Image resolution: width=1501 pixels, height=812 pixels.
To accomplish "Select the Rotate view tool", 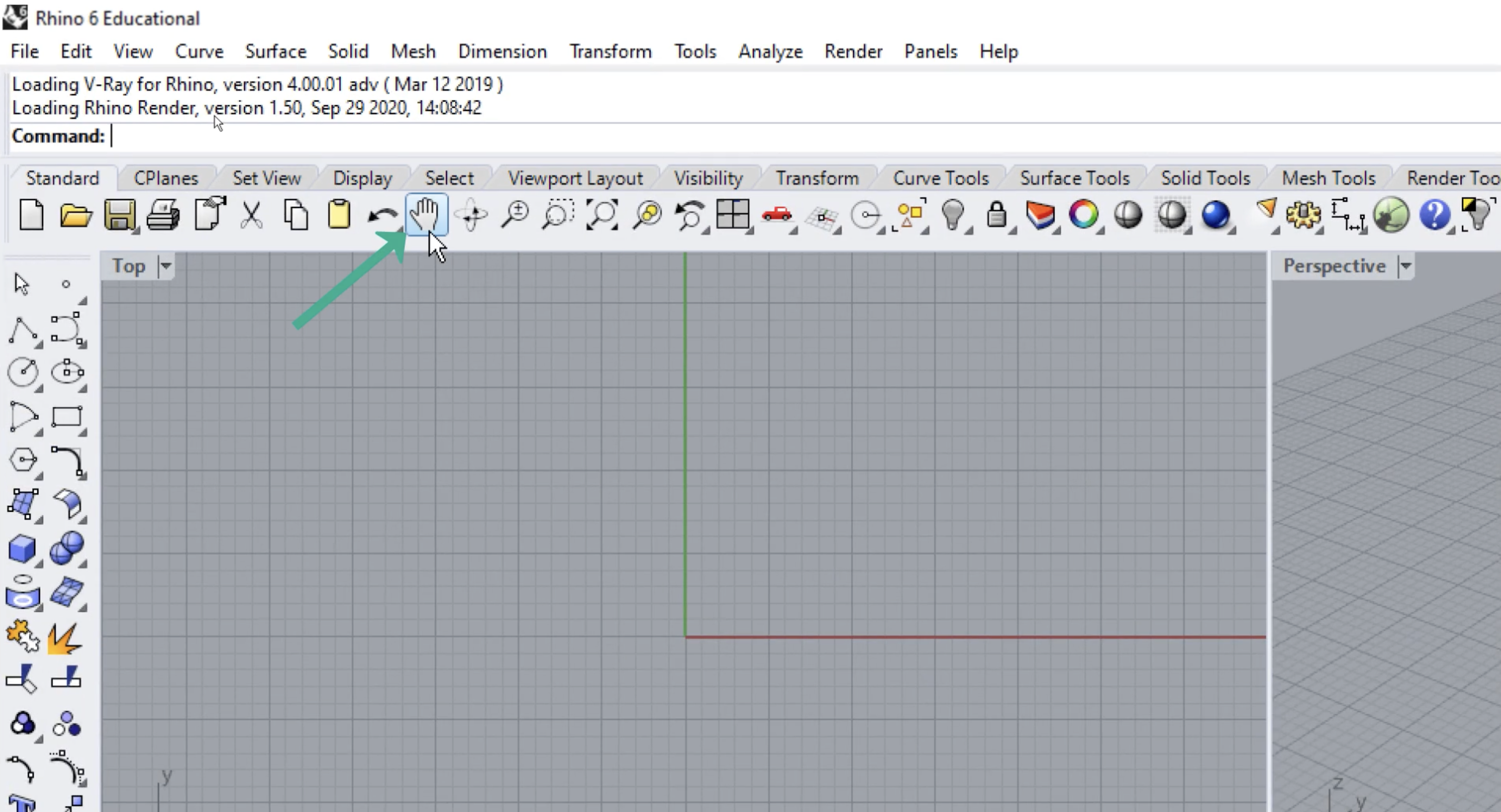I will [x=471, y=215].
